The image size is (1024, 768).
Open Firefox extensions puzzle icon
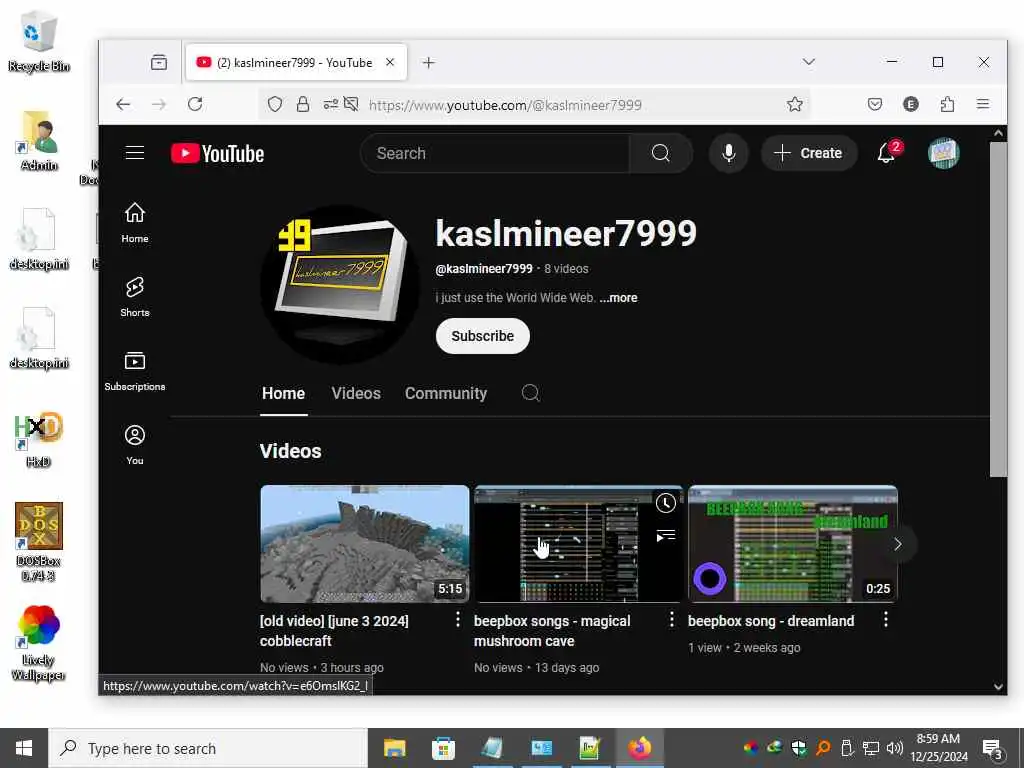947,104
